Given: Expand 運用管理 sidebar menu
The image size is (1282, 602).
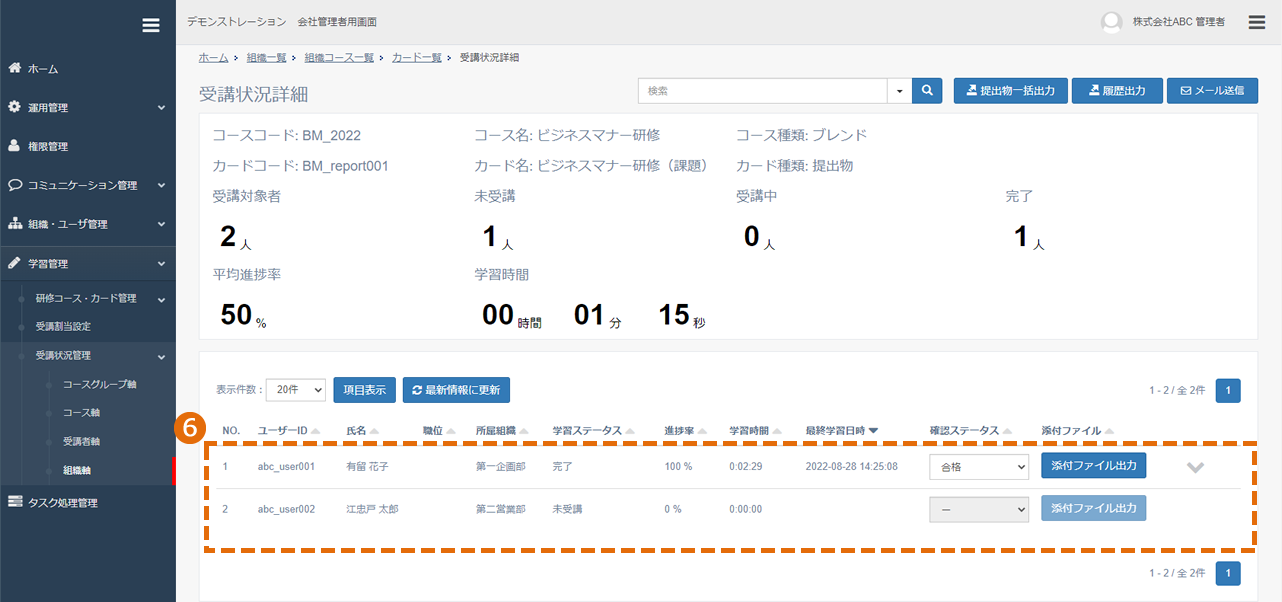Looking at the screenshot, I should point(88,107).
